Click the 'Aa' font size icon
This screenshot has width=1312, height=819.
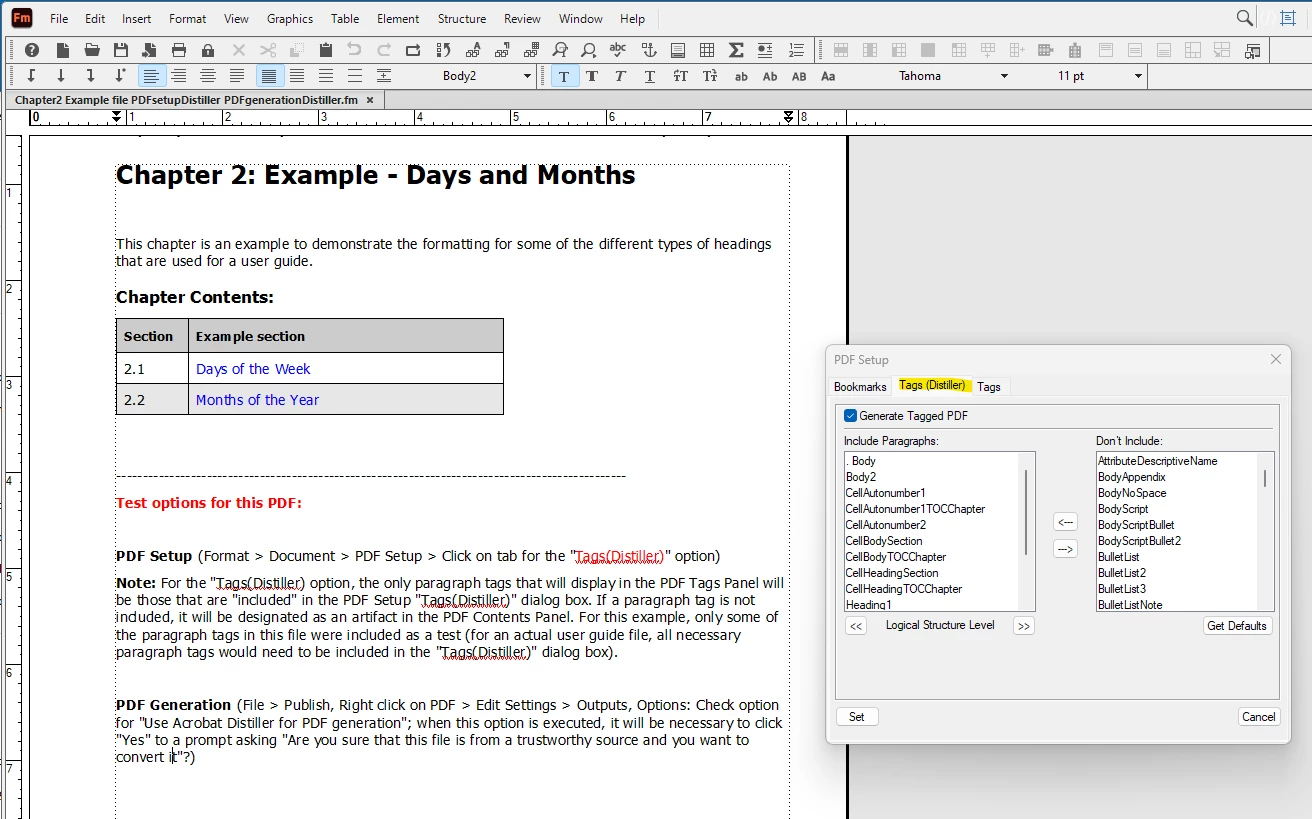pyautogui.click(x=828, y=76)
